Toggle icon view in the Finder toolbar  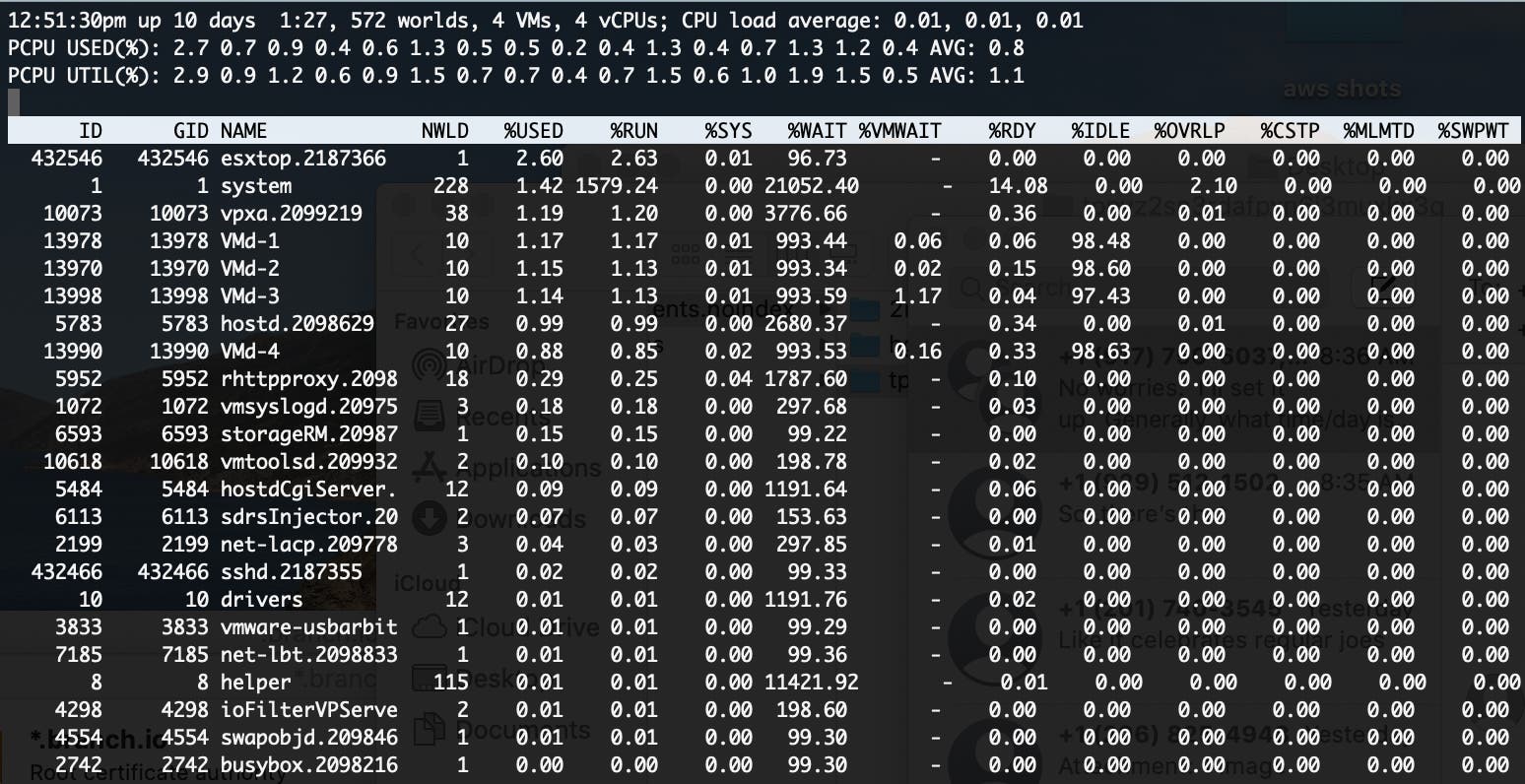click(686, 253)
